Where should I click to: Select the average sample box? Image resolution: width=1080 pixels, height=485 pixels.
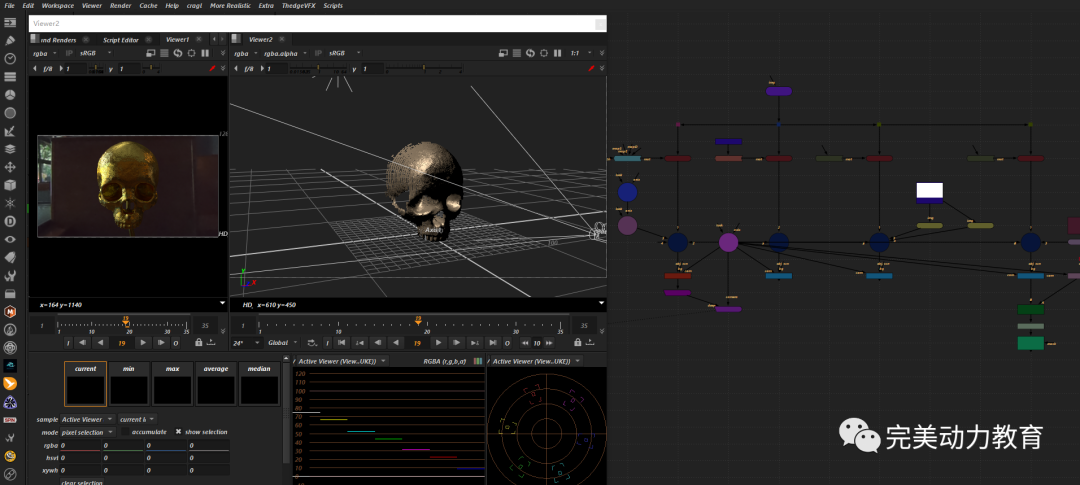214,384
